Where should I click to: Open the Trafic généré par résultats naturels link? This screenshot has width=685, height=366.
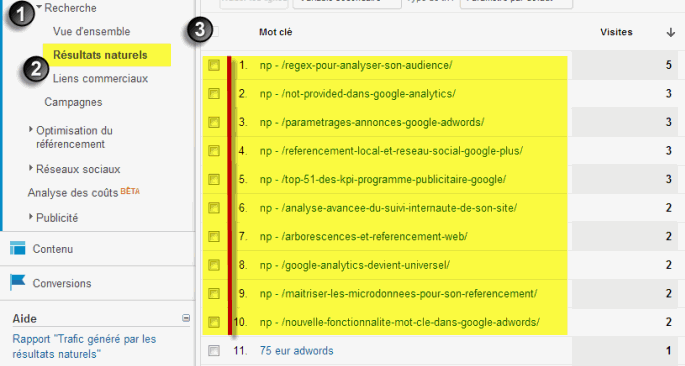tap(84, 346)
